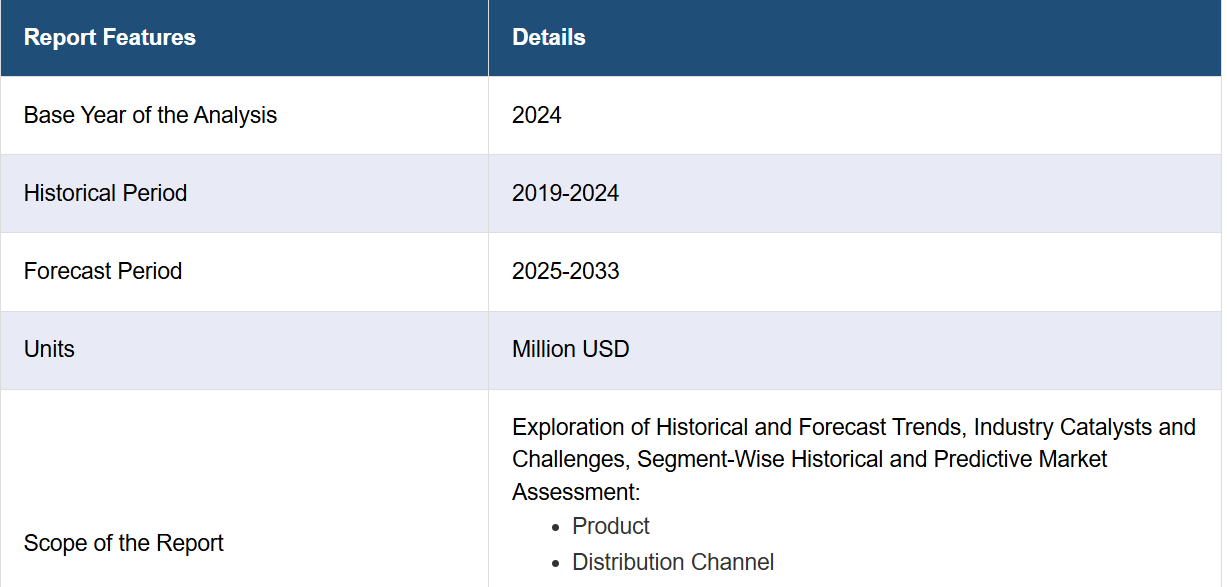Click the Distribution Channel bullet item
Image resolution: width=1227 pixels, height=587 pixels.
click(x=673, y=562)
